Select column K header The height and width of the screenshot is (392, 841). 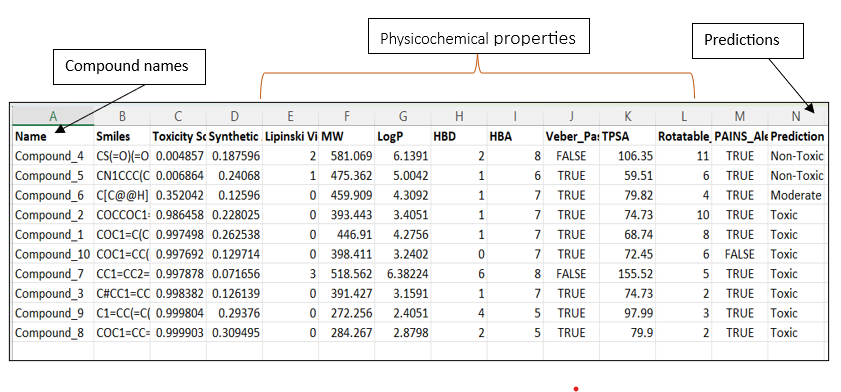click(628, 116)
